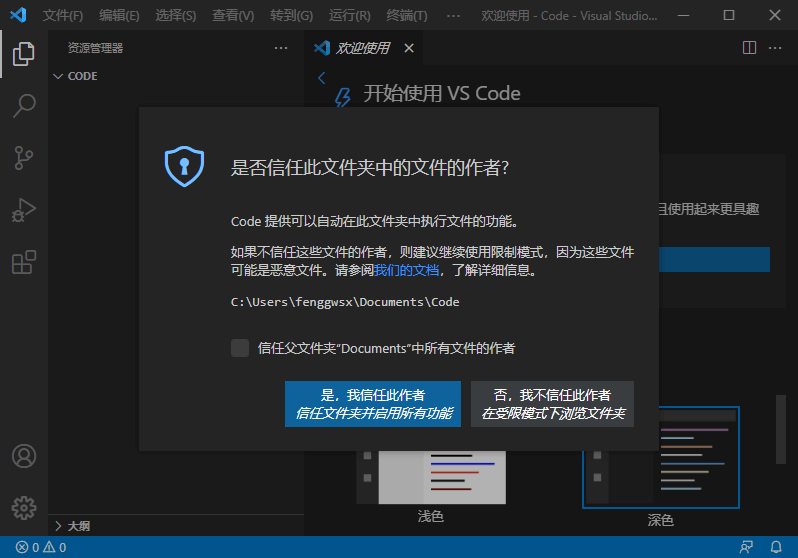Image resolution: width=798 pixels, height=558 pixels.
Task: Open the 我们的文档 link
Action: 406,270
